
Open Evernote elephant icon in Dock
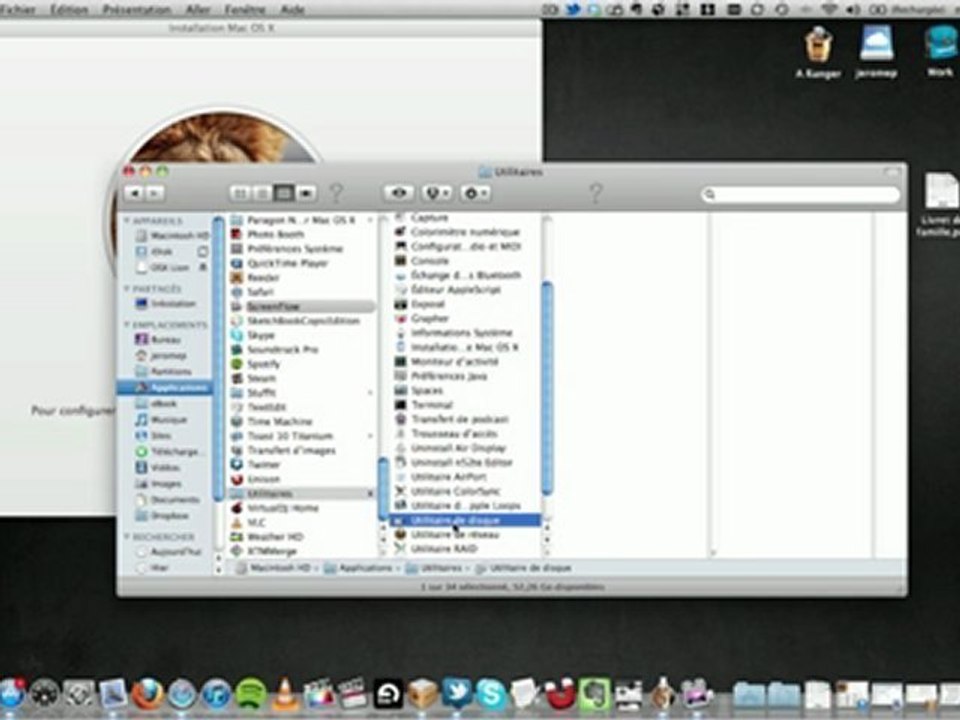[x=594, y=694]
